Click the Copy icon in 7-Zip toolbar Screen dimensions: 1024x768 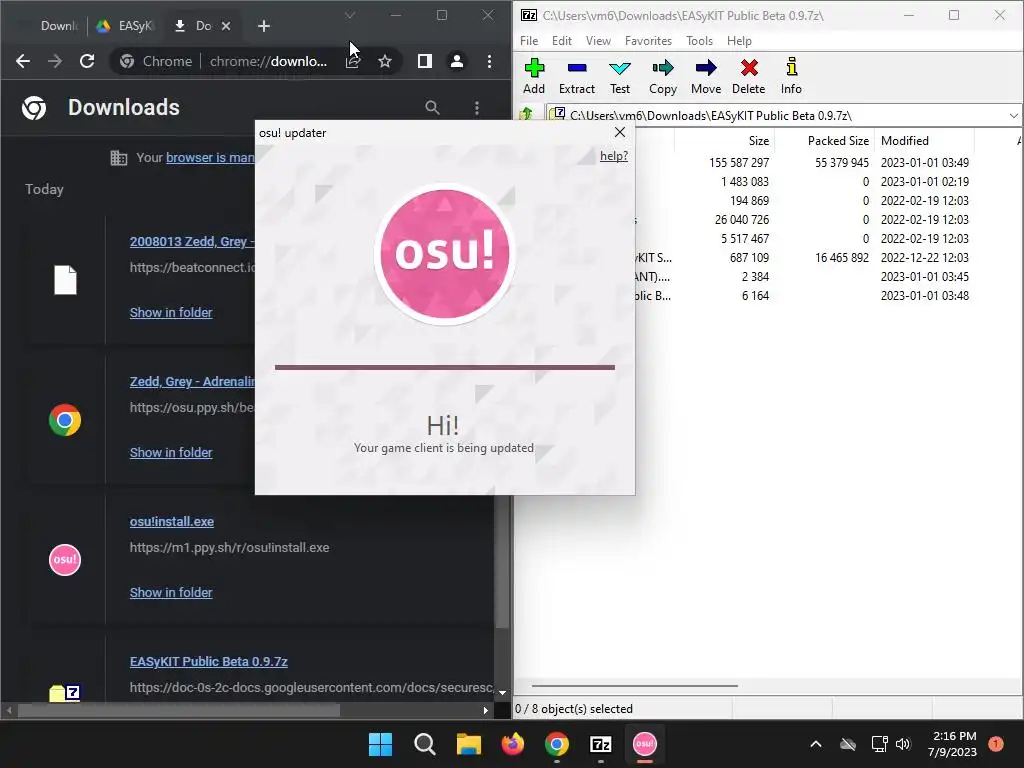pos(662,76)
